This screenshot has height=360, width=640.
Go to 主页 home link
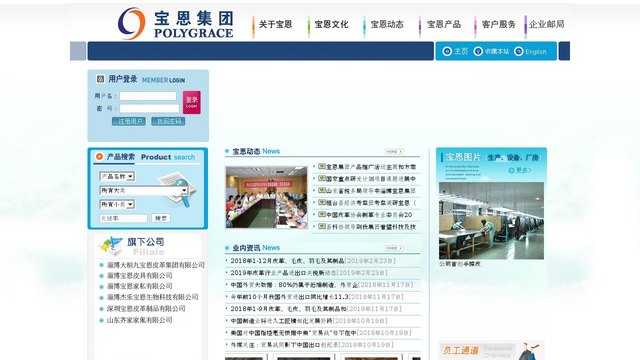[461, 51]
